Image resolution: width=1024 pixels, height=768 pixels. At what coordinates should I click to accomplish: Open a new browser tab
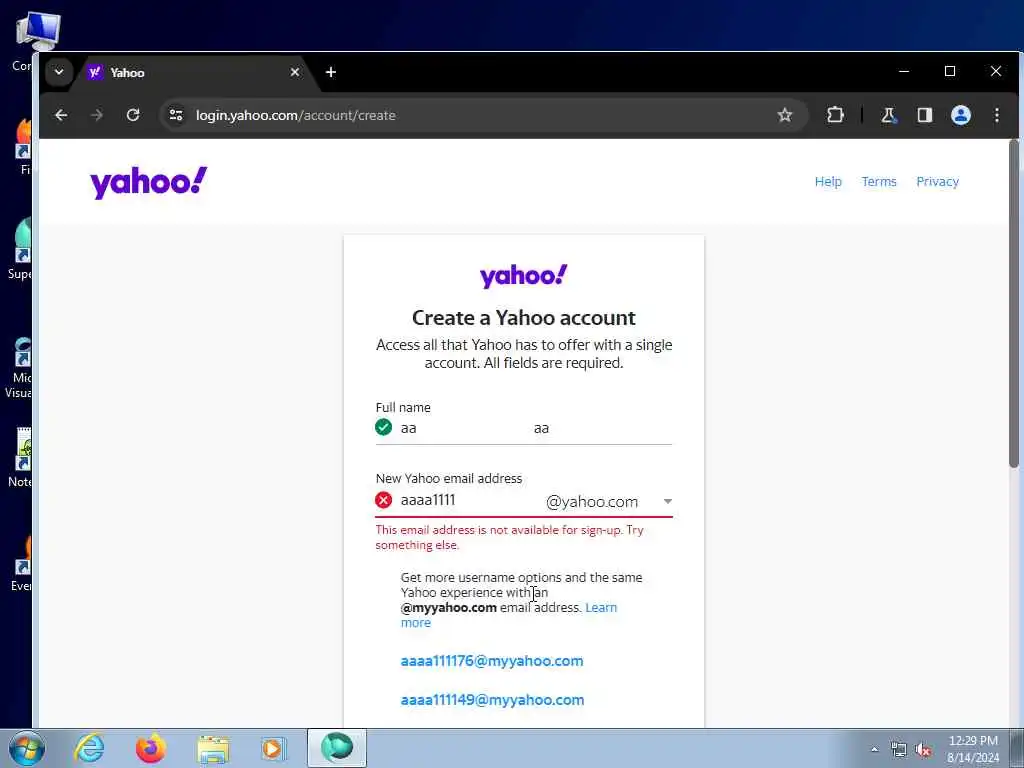pos(331,72)
